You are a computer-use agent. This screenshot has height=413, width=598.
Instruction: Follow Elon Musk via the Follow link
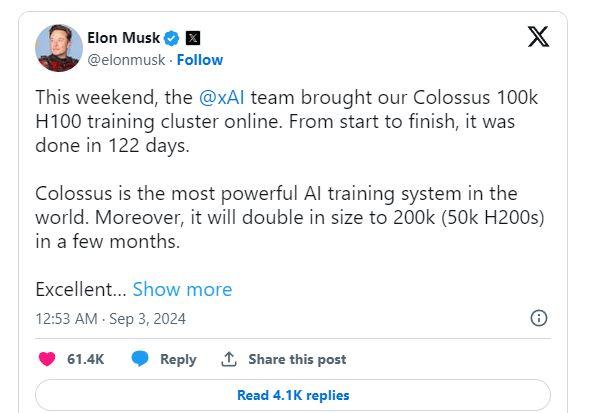tap(200, 60)
